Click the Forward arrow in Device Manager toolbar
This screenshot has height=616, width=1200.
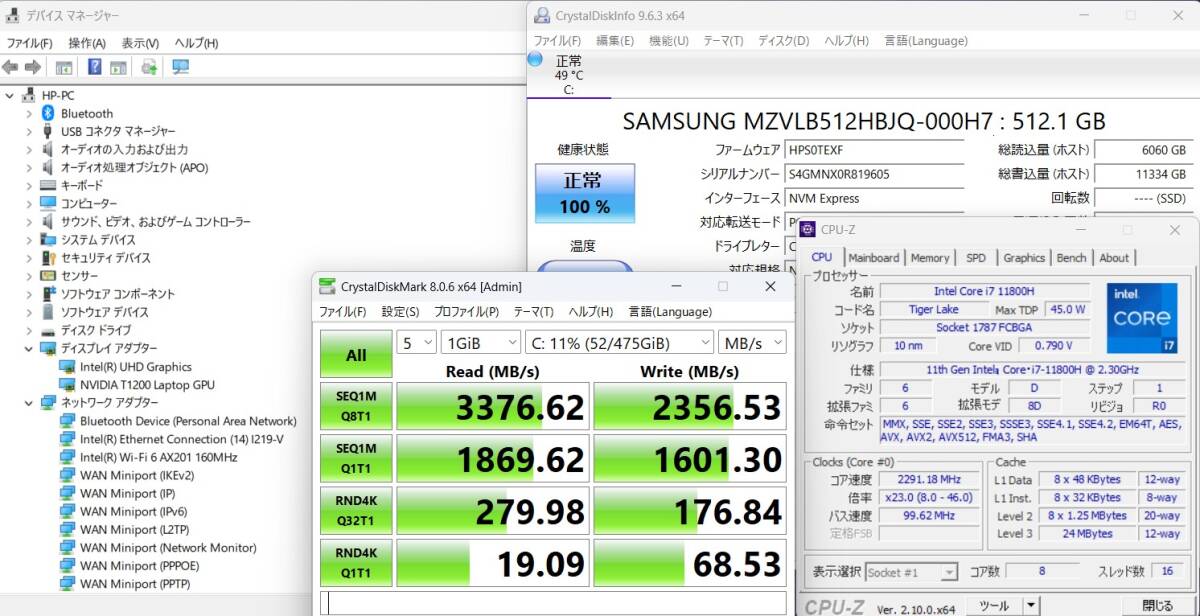coord(32,67)
